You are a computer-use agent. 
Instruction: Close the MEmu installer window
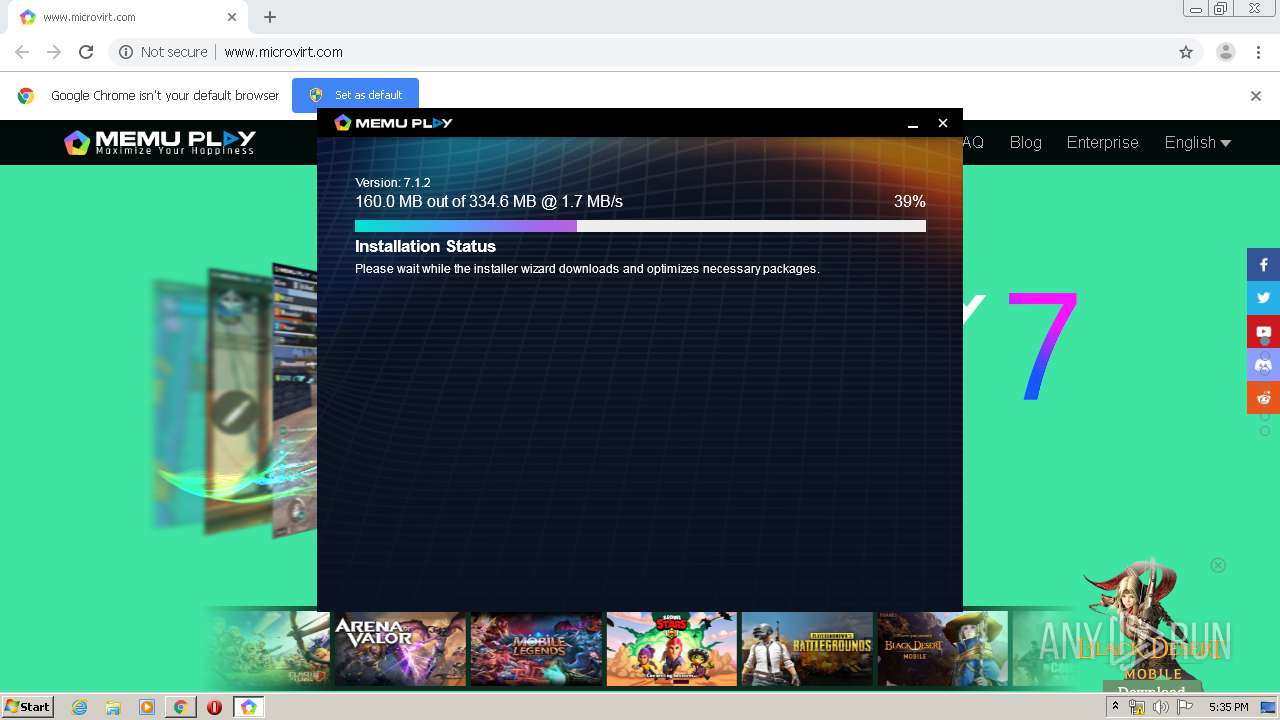[942, 123]
